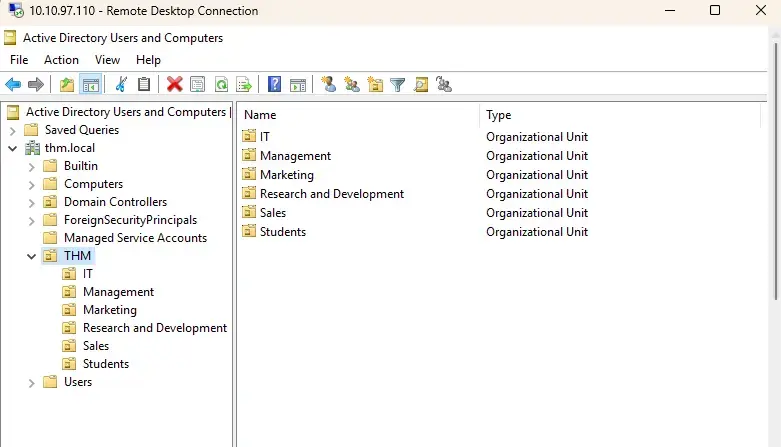Viewport: 781px width, 447px height.
Task: Click the Find objects magnifier icon
Action: tap(421, 85)
